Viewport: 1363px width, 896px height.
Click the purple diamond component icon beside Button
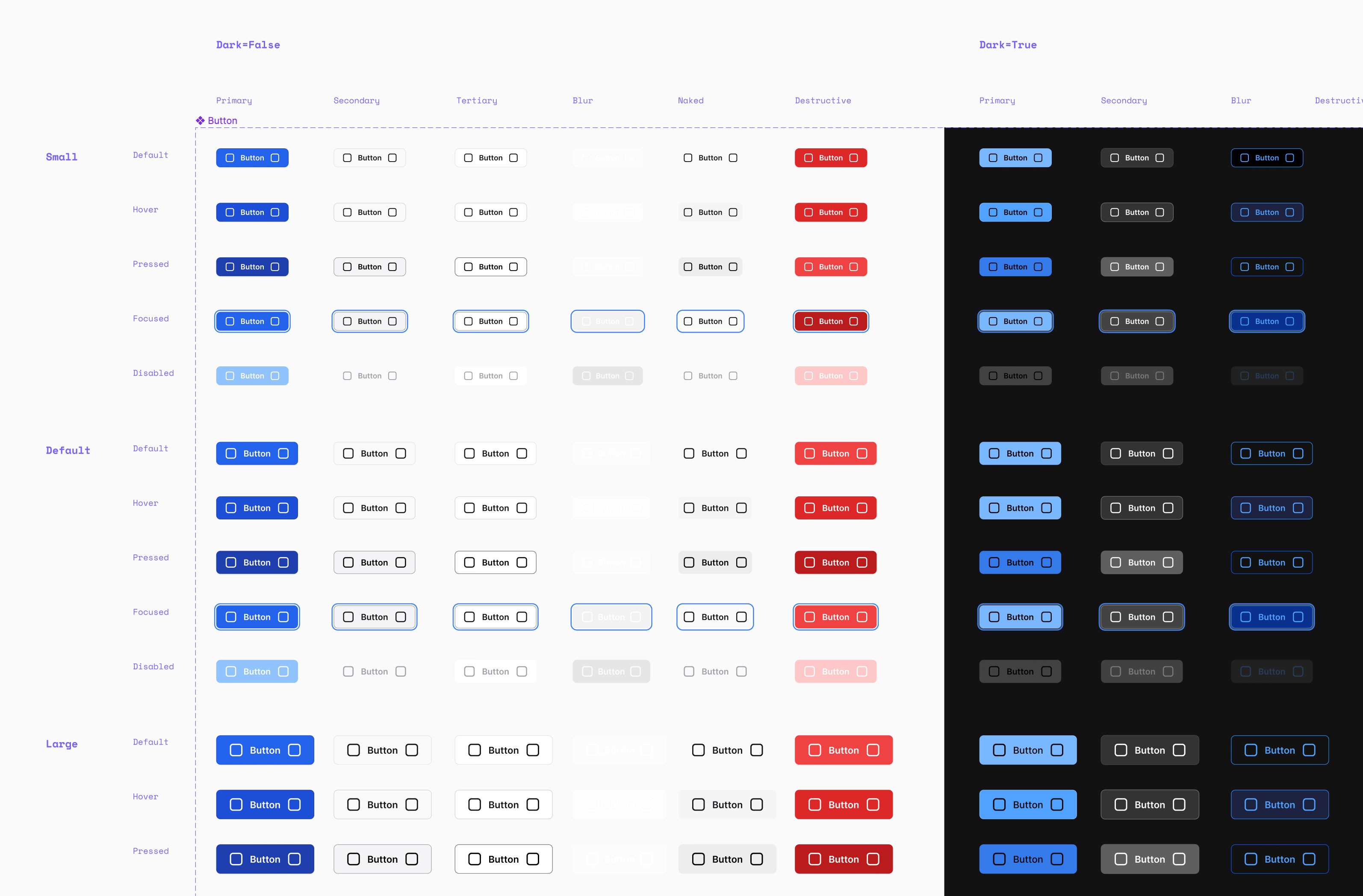(200, 120)
